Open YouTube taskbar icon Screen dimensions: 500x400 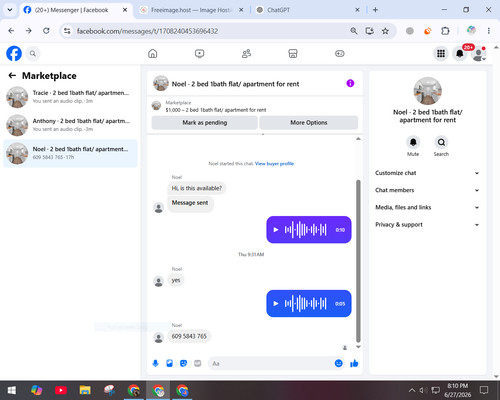(61, 390)
